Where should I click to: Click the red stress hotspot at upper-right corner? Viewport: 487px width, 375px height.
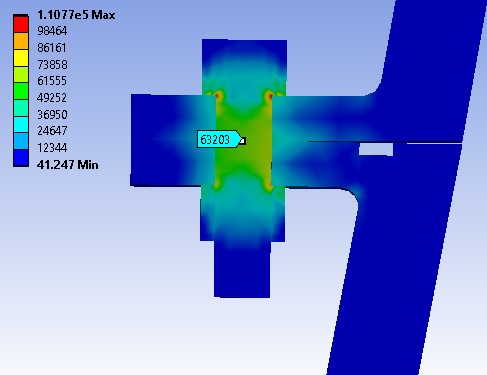coord(269,96)
